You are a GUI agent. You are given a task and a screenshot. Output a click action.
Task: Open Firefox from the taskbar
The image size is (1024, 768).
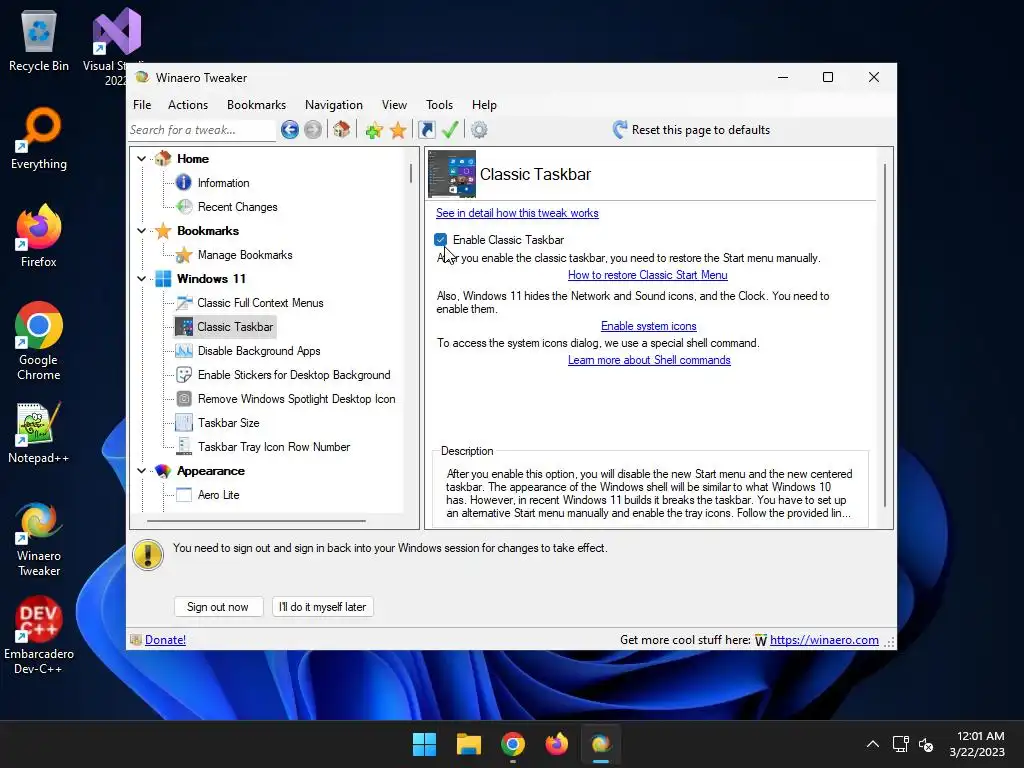point(557,744)
